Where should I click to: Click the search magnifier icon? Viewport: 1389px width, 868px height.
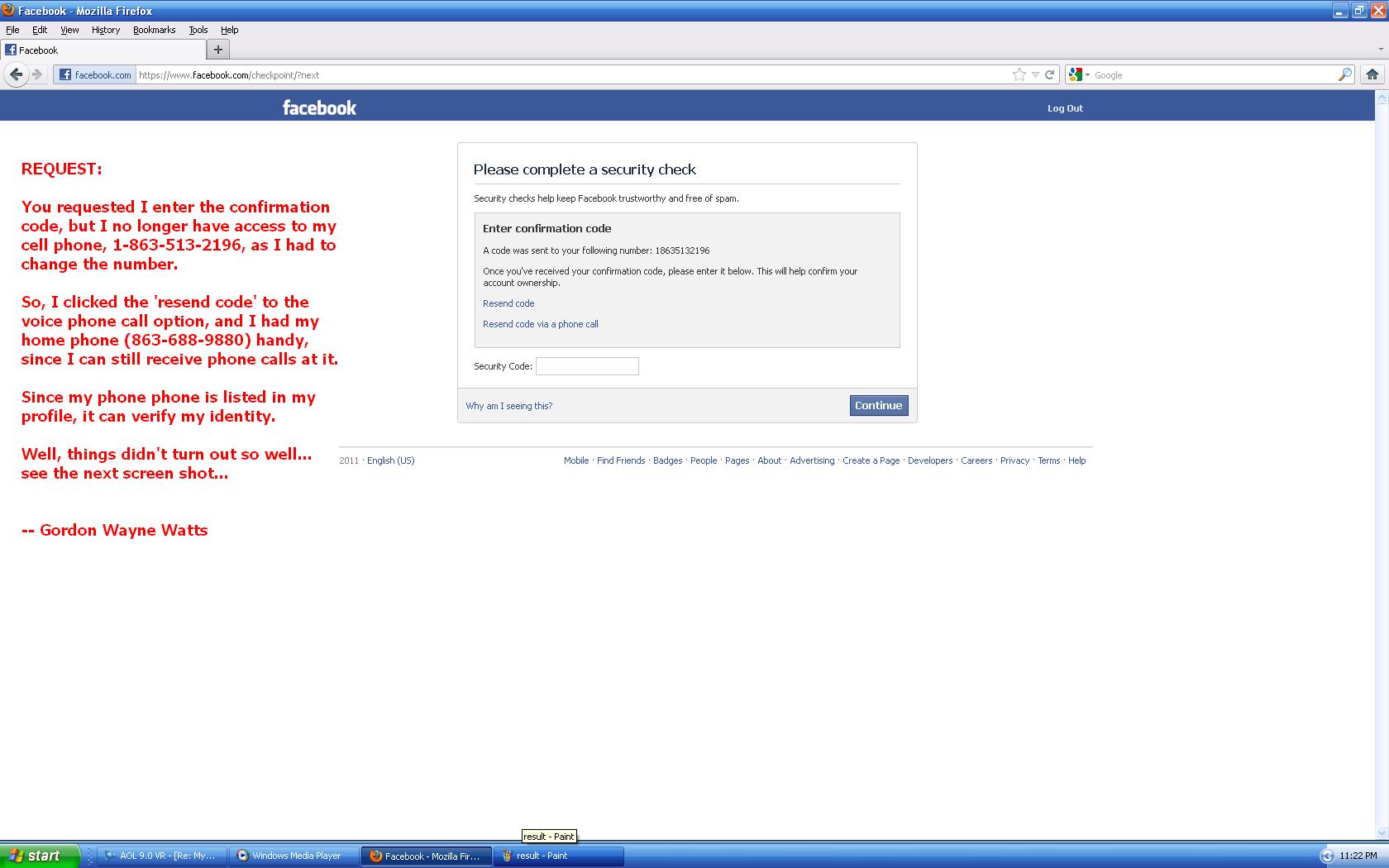click(1345, 74)
